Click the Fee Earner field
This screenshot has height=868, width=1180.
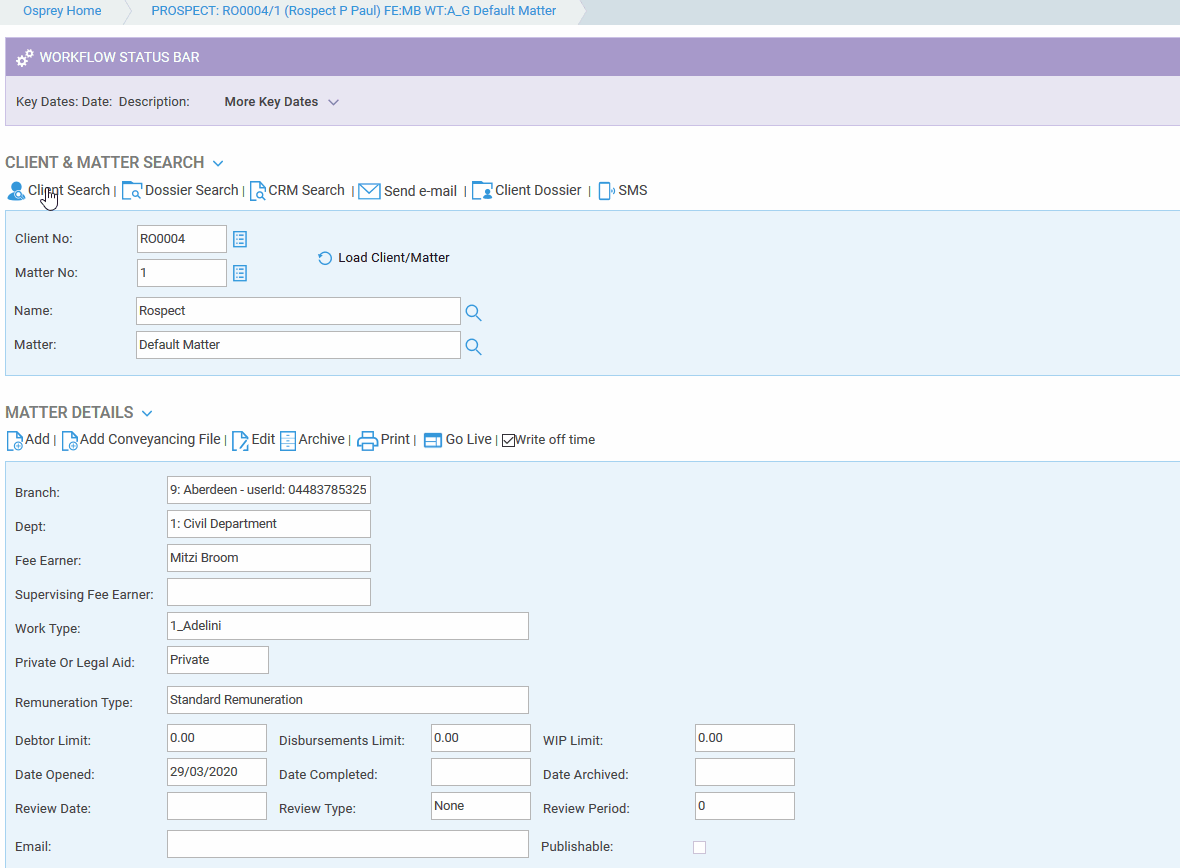pos(269,558)
